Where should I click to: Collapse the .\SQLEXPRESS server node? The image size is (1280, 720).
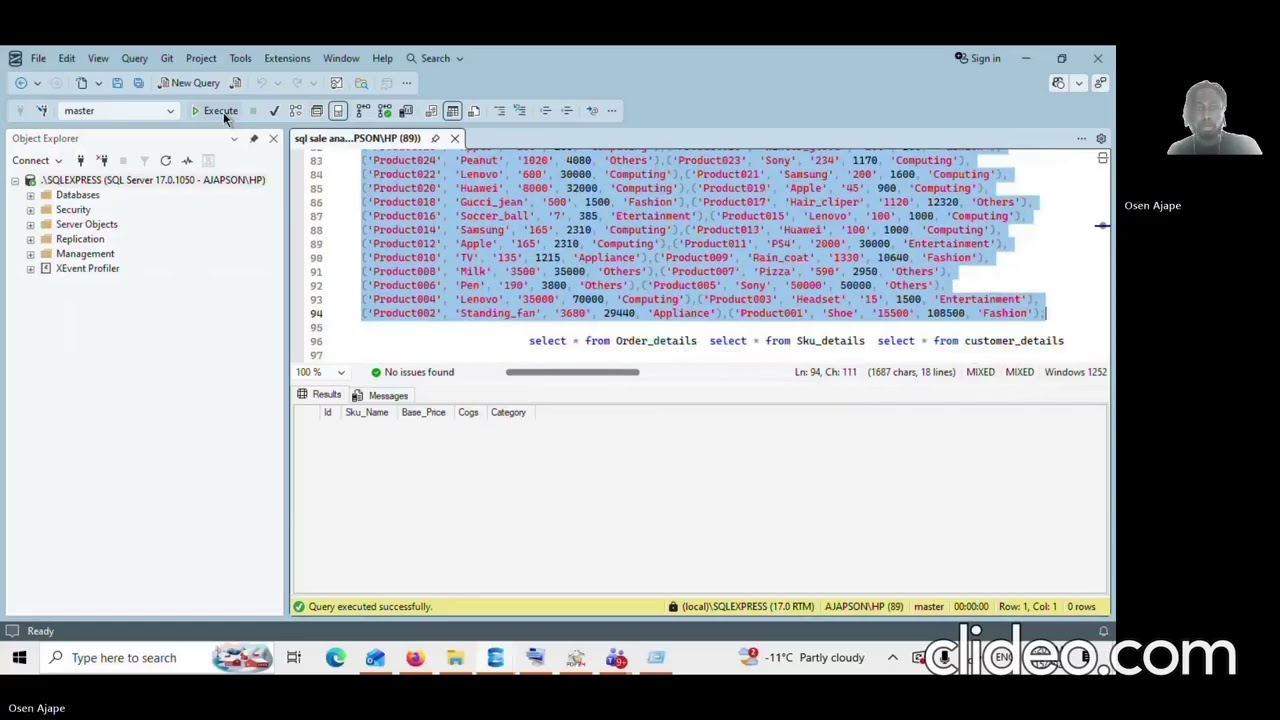point(15,180)
